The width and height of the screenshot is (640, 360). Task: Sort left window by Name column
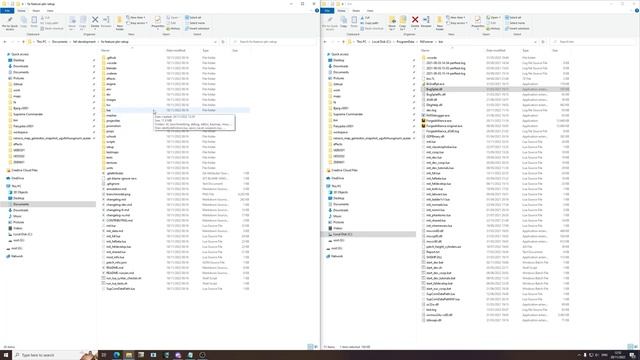click(x=105, y=50)
